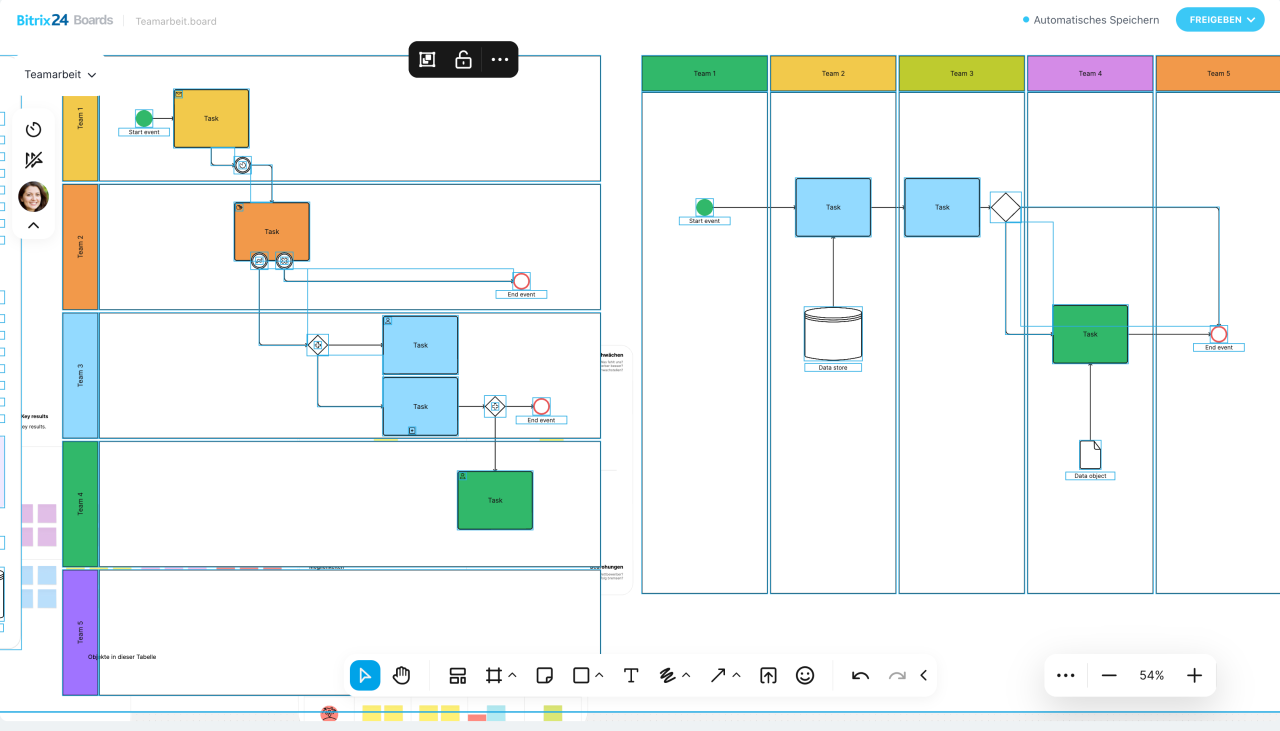Redo the last undone action

[897, 675]
